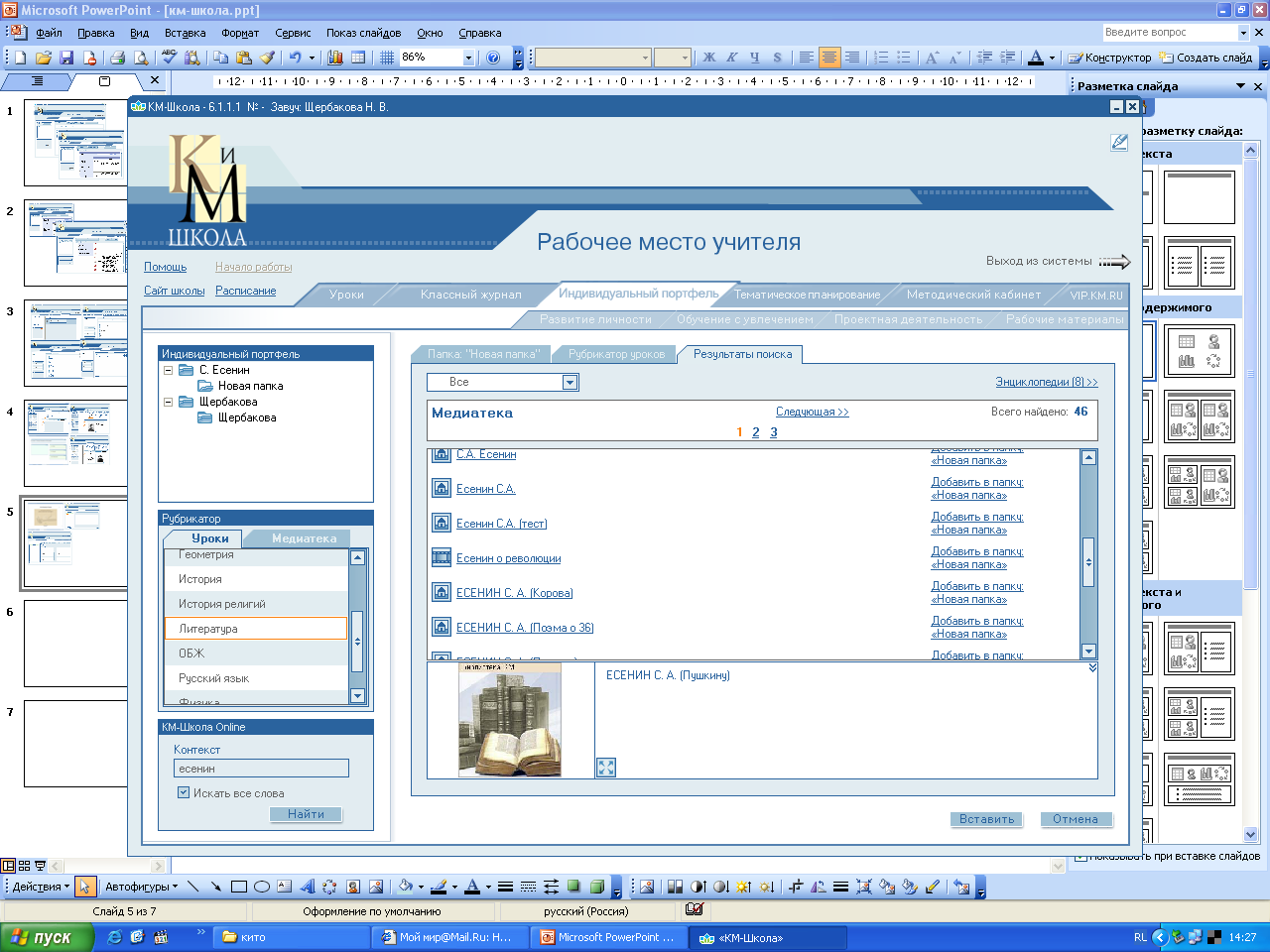Viewport: 1270px width, 952px height.
Task: Click the New presentation icon in the PowerPoint toolbar
Action: [20, 58]
